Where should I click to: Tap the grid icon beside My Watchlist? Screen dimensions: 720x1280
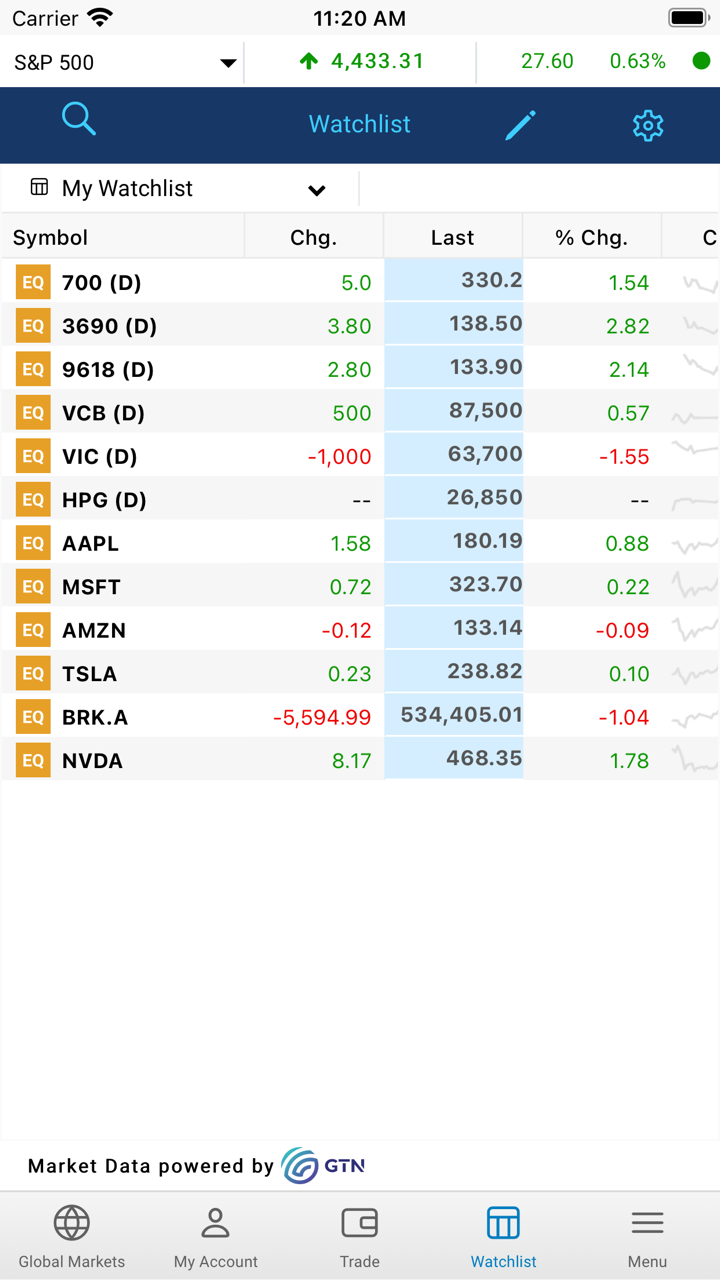coord(40,188)
